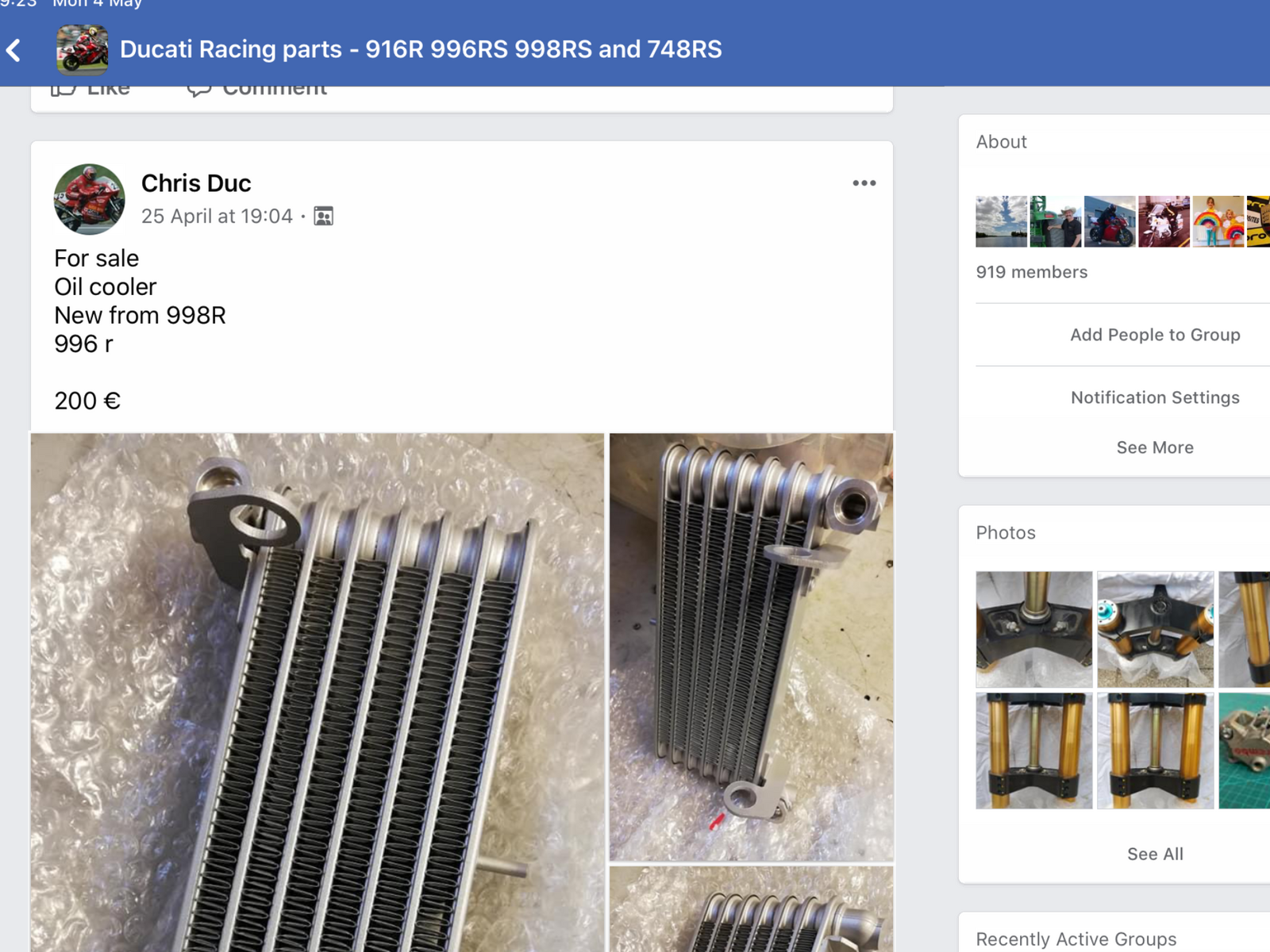Click the Like button on previous post
The width and height of the screenshot is (1270, 952).
[x=90, y=90]
